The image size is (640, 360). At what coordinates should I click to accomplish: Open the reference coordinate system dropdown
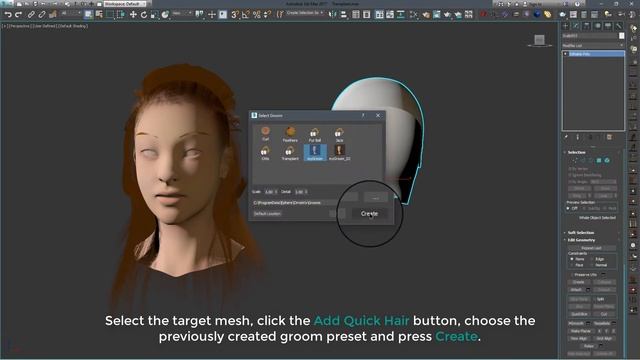click(x=182, y=13)
